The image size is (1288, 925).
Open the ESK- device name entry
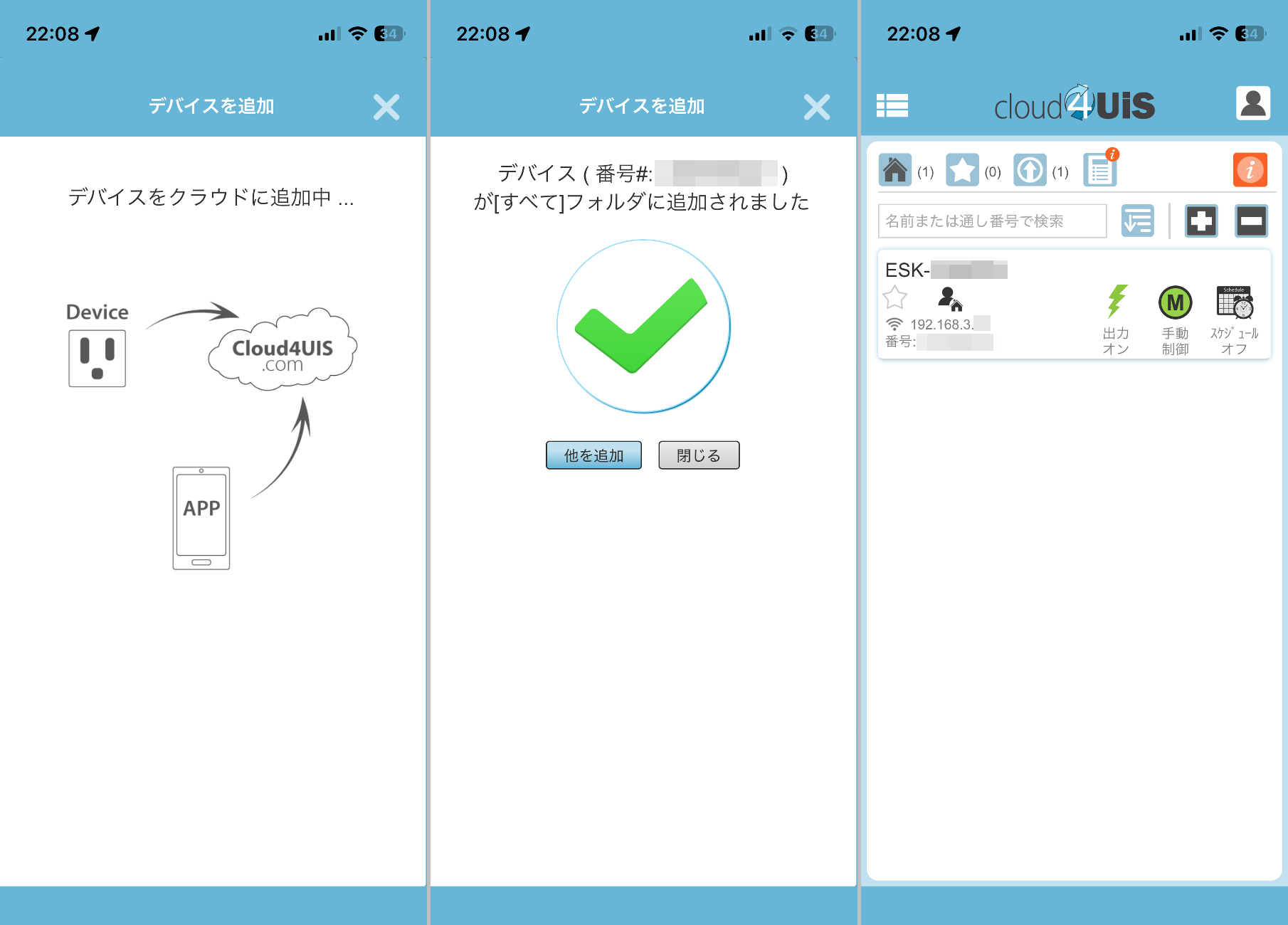(946, 270)
